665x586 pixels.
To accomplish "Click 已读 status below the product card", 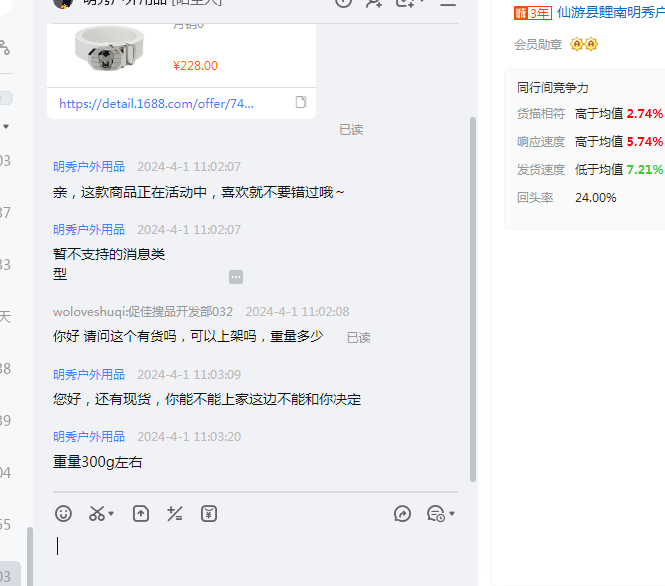I will [x=351, y=130].
